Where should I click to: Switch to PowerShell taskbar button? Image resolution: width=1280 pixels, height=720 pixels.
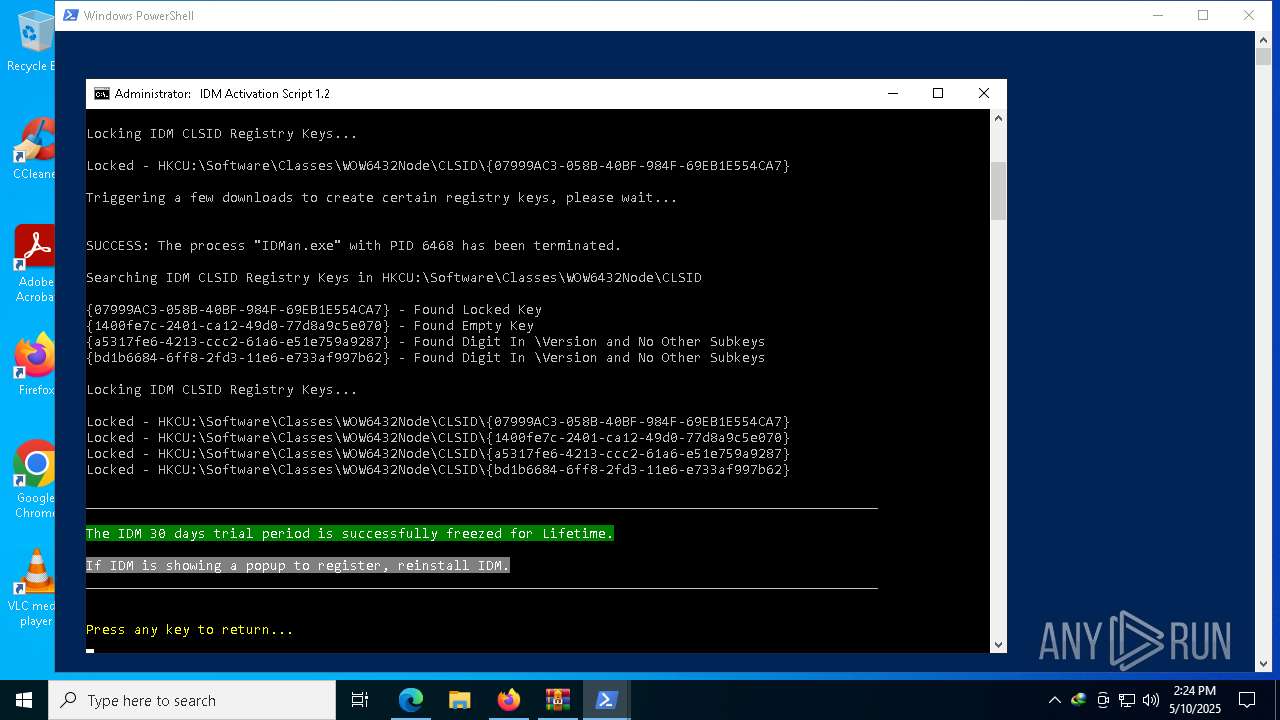coord(606,700)
